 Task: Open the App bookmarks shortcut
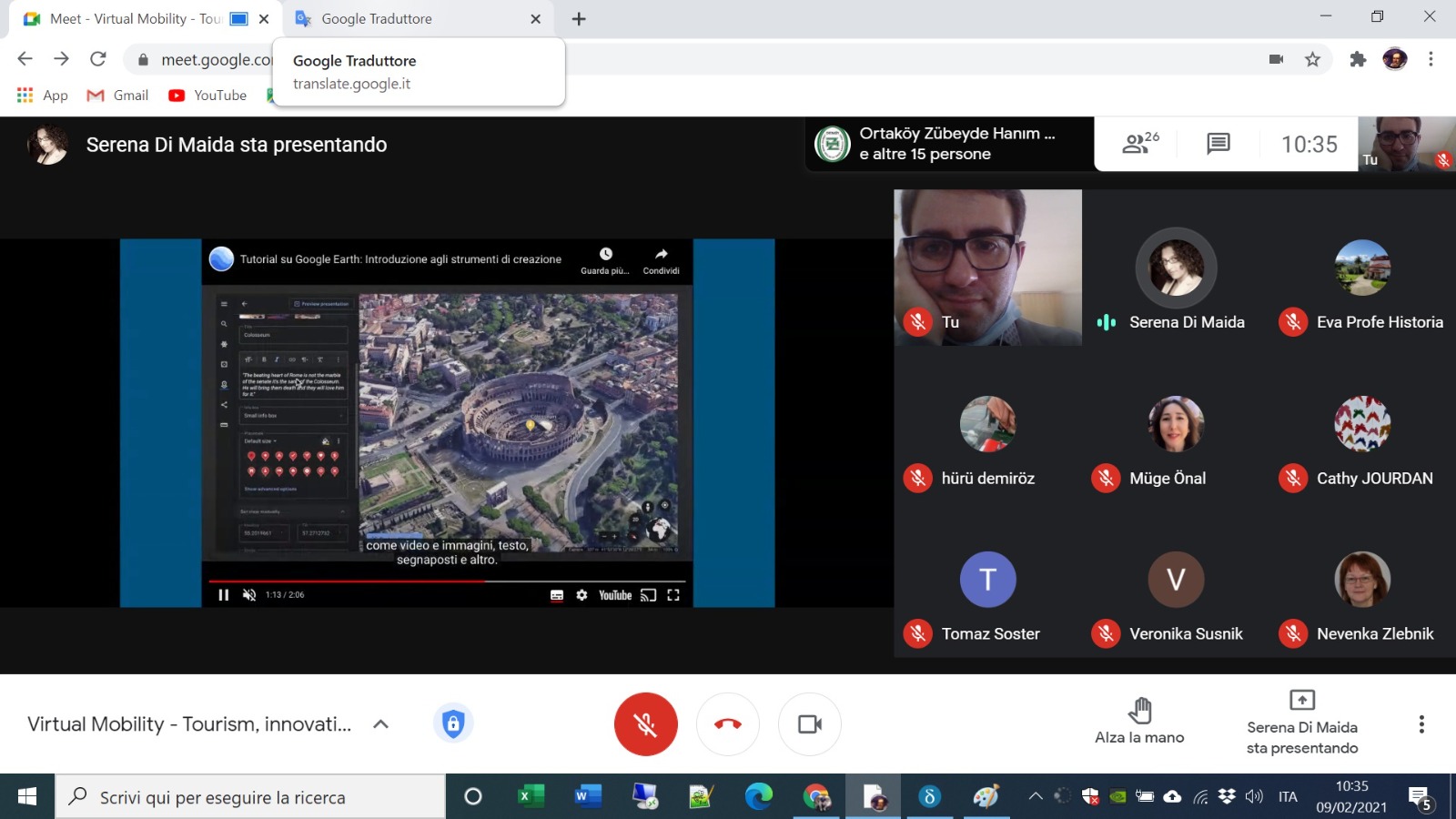[x=43, y=95]
